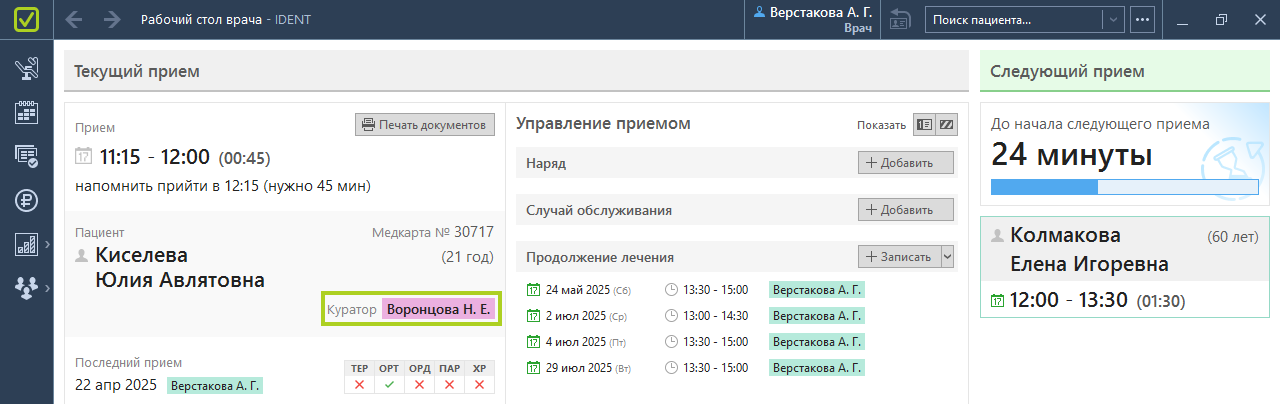Image resolution: width=1280 pixels, height=404 pixels.
Task: Go back with the left arrow
Action: click(74, 20)
